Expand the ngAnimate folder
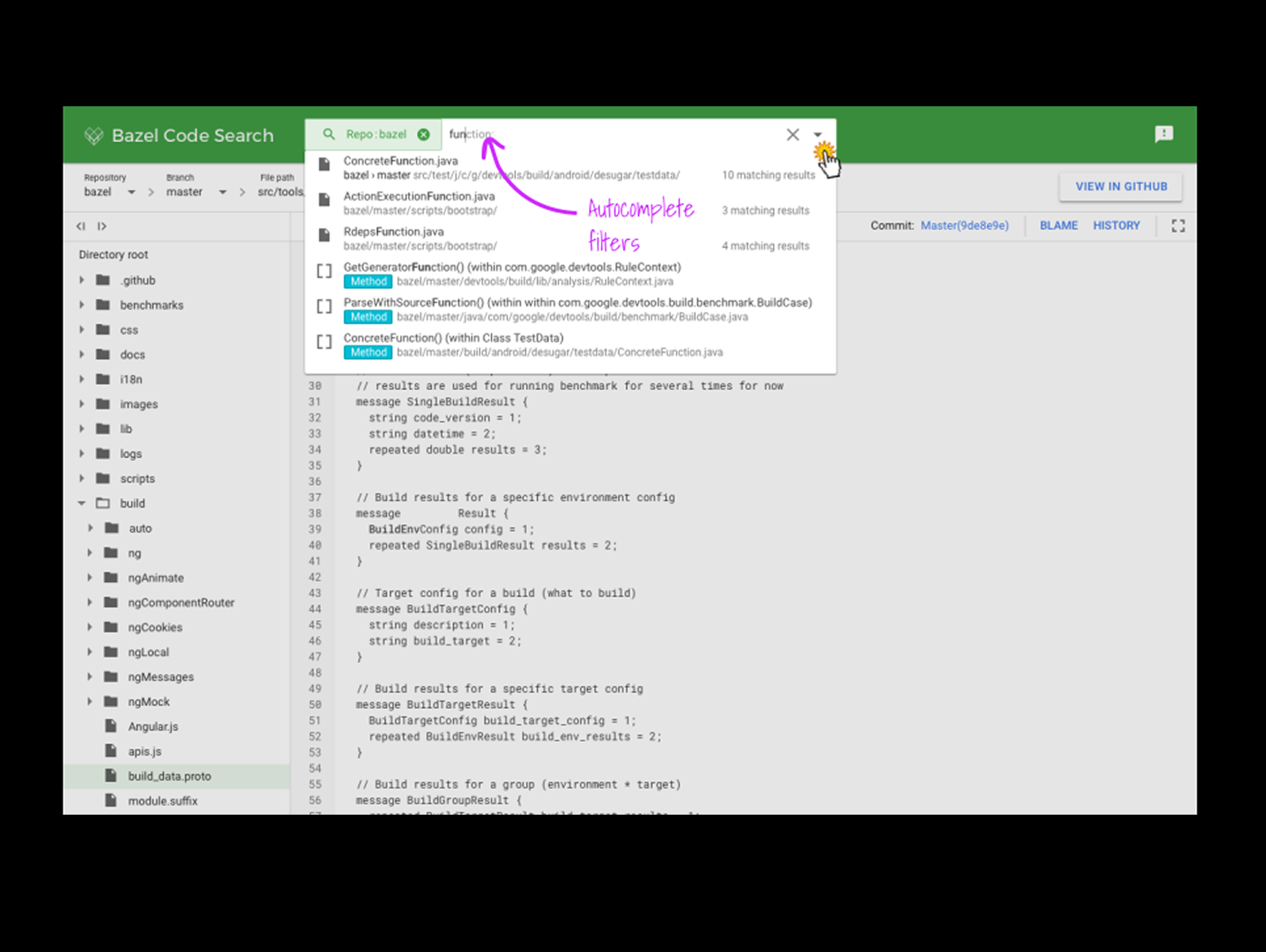This screenshot has height=952, width=1266. tap(90, 578)
